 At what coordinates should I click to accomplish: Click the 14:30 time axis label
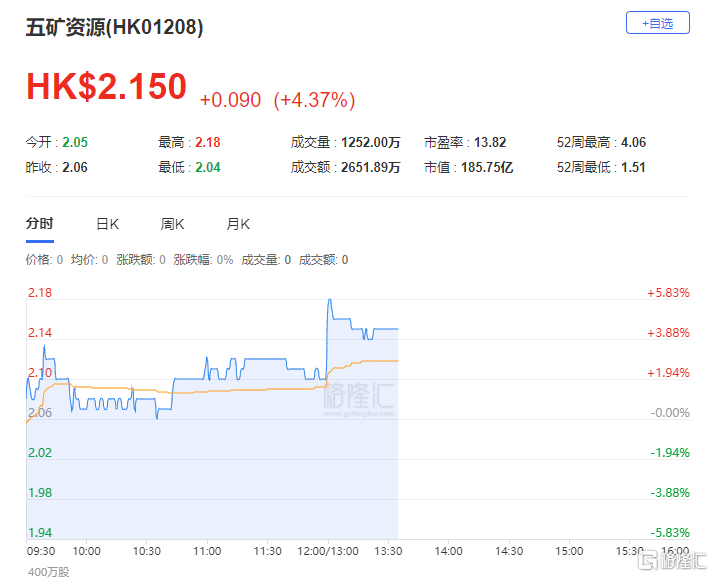pyautogui.click(x=509, y=551)
